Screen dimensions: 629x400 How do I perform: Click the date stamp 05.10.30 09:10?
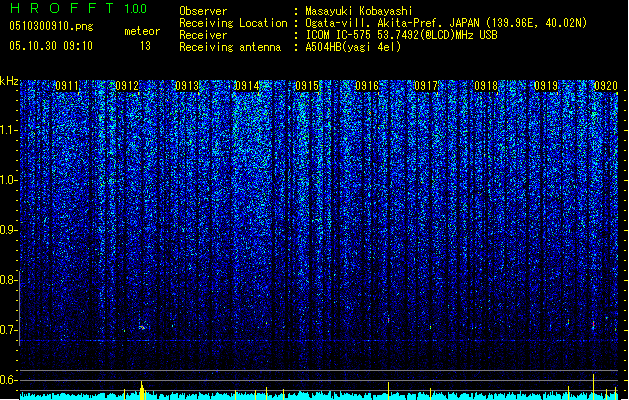click(x=51, y=46)
